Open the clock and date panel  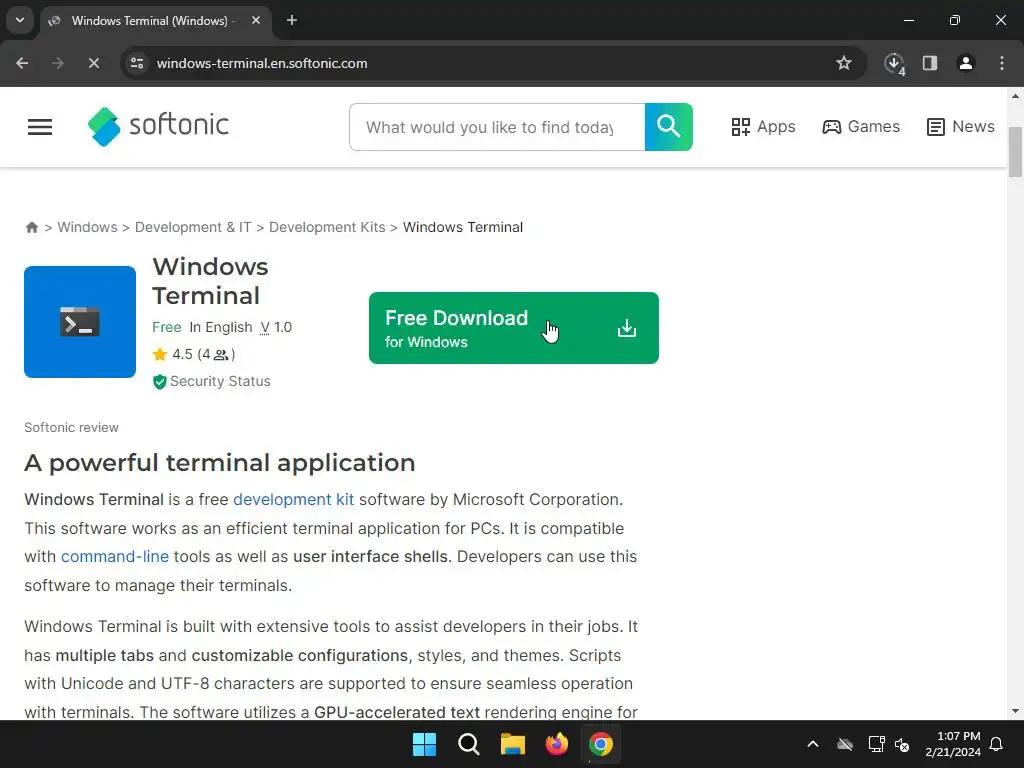coord(953,744)
